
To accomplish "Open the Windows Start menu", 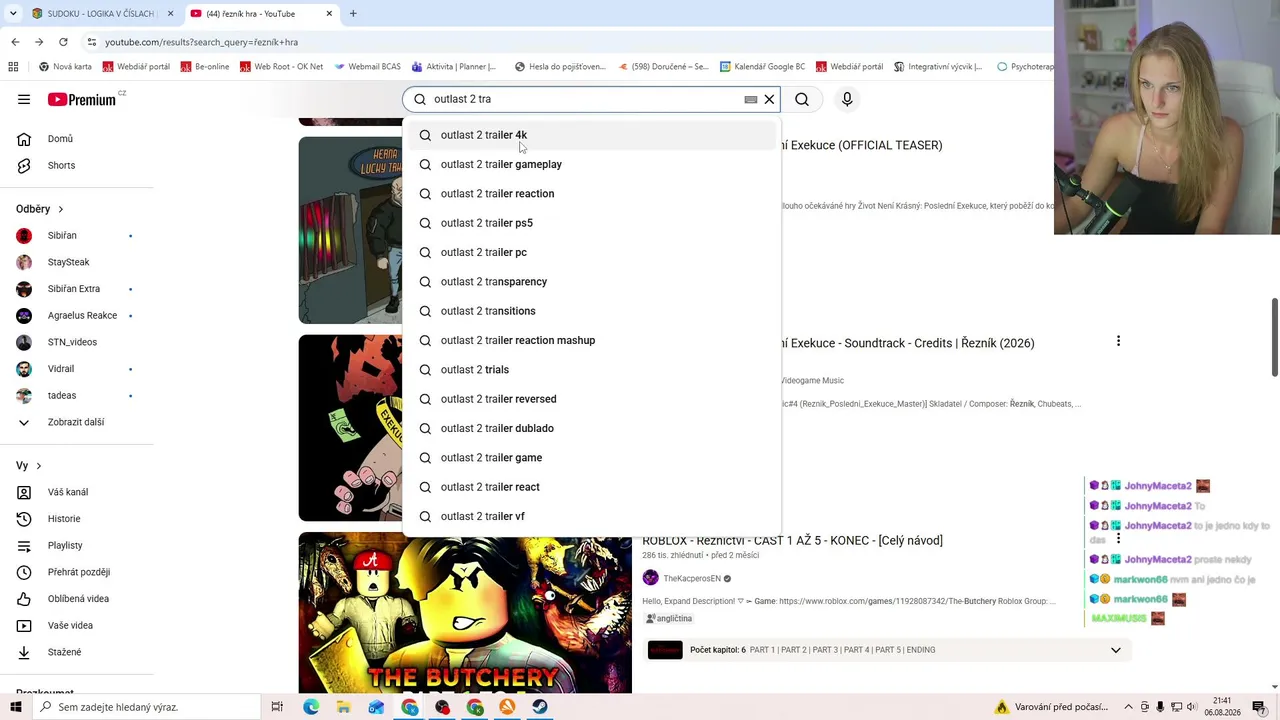I will tap(15, 707).
